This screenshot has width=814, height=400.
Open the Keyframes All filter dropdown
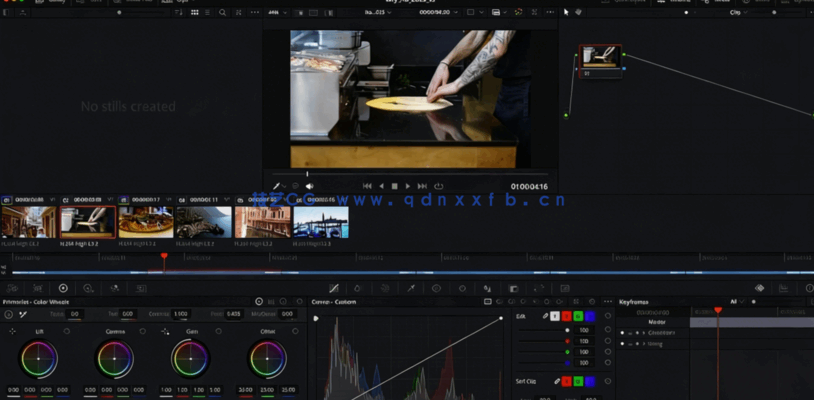737,301
